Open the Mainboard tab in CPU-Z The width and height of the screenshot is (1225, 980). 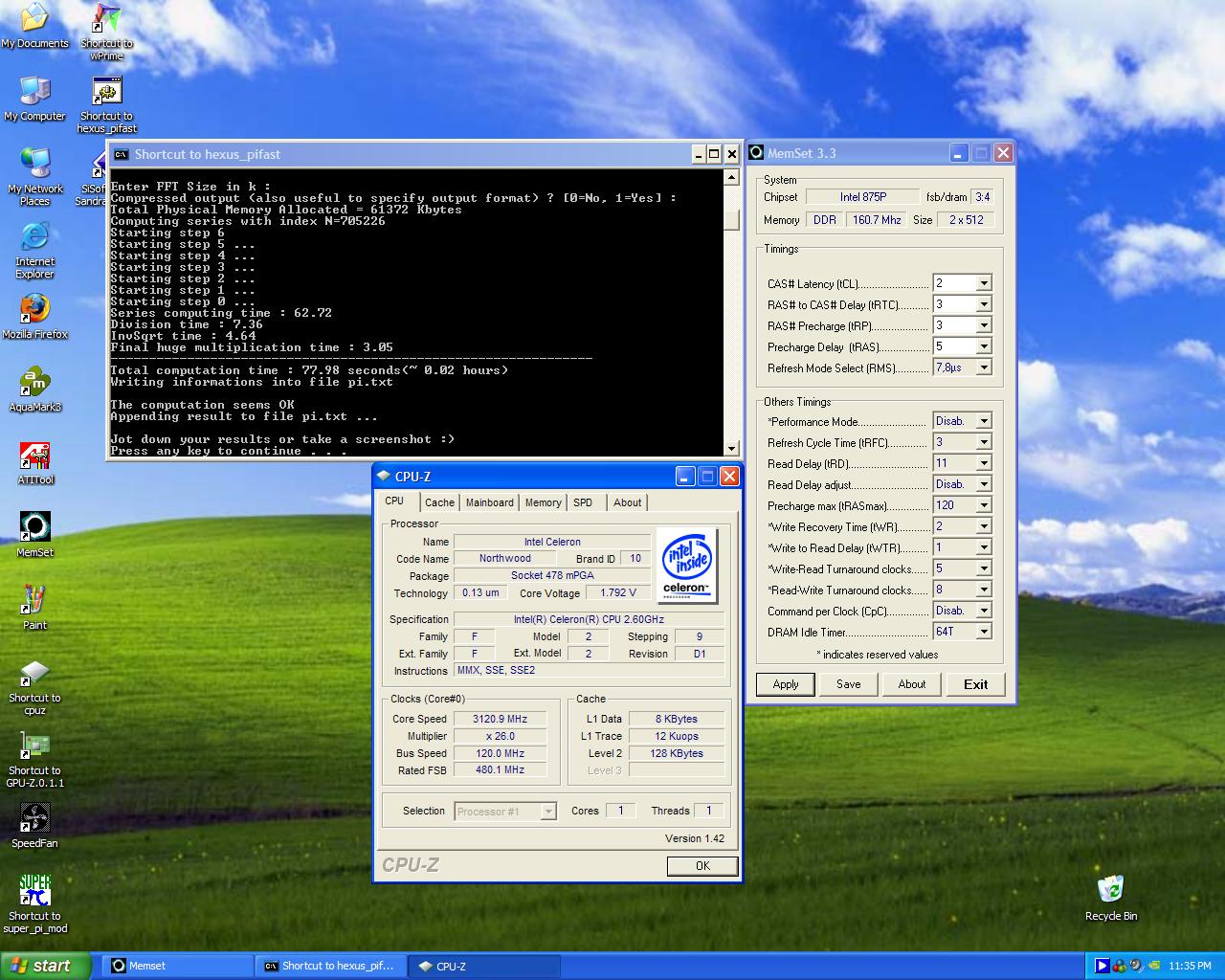click(x=490, y=502)
